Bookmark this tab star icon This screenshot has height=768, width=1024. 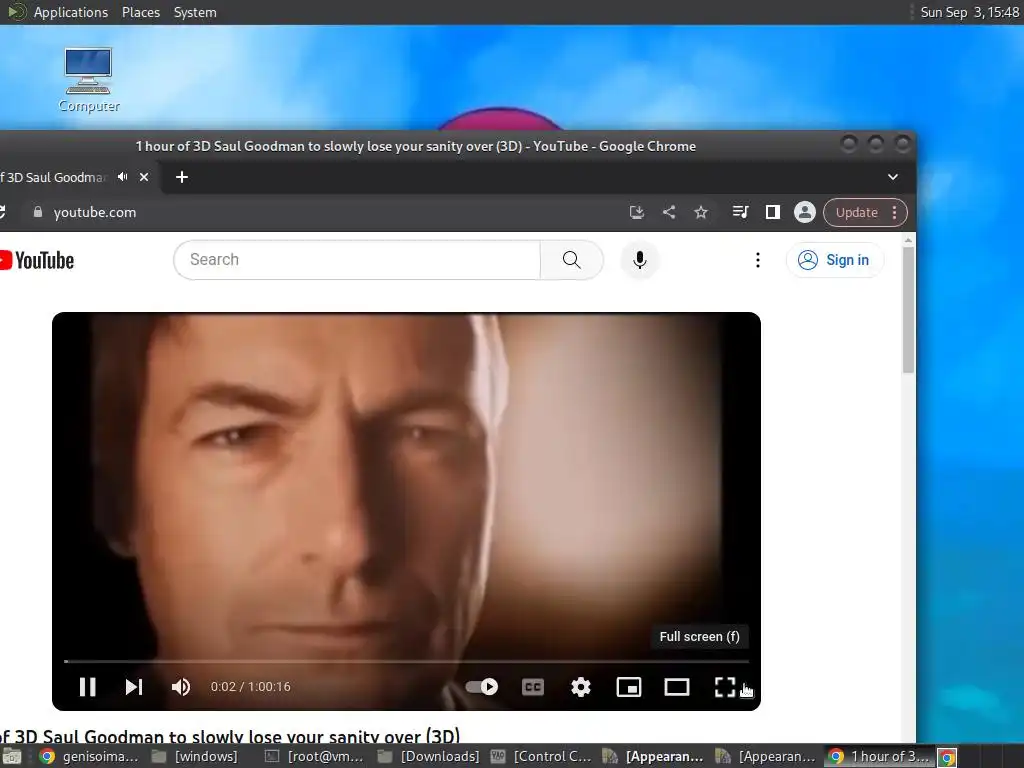pyautogui.click(x=701, y=212)
